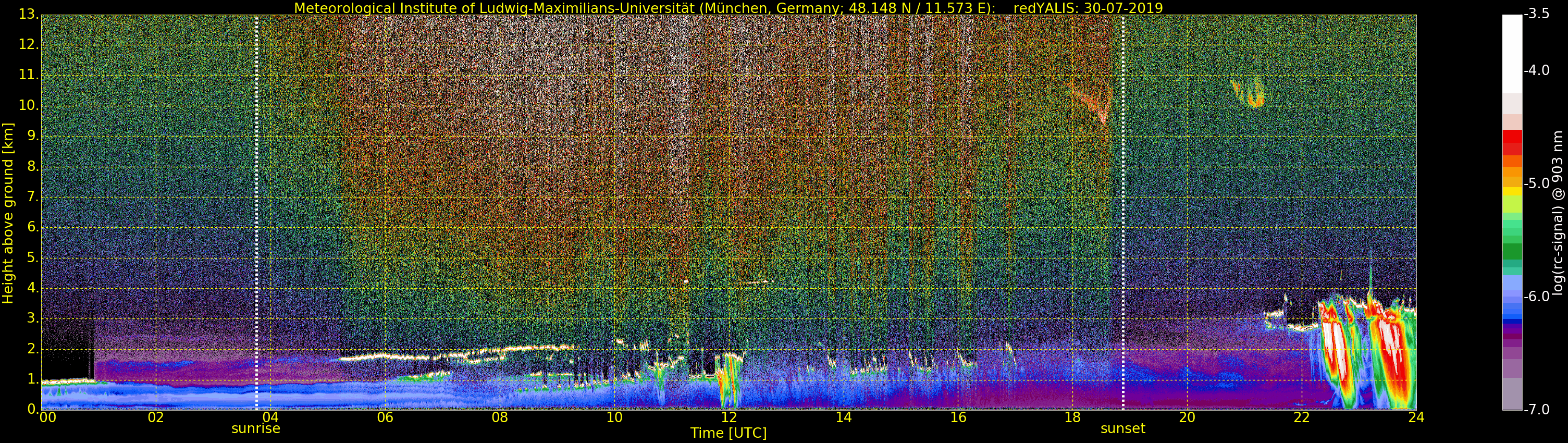Screen dimensions: 1568x443
Task: Click the '20' time tick label
Action: pyautogui.click(x=1187, y=417)
